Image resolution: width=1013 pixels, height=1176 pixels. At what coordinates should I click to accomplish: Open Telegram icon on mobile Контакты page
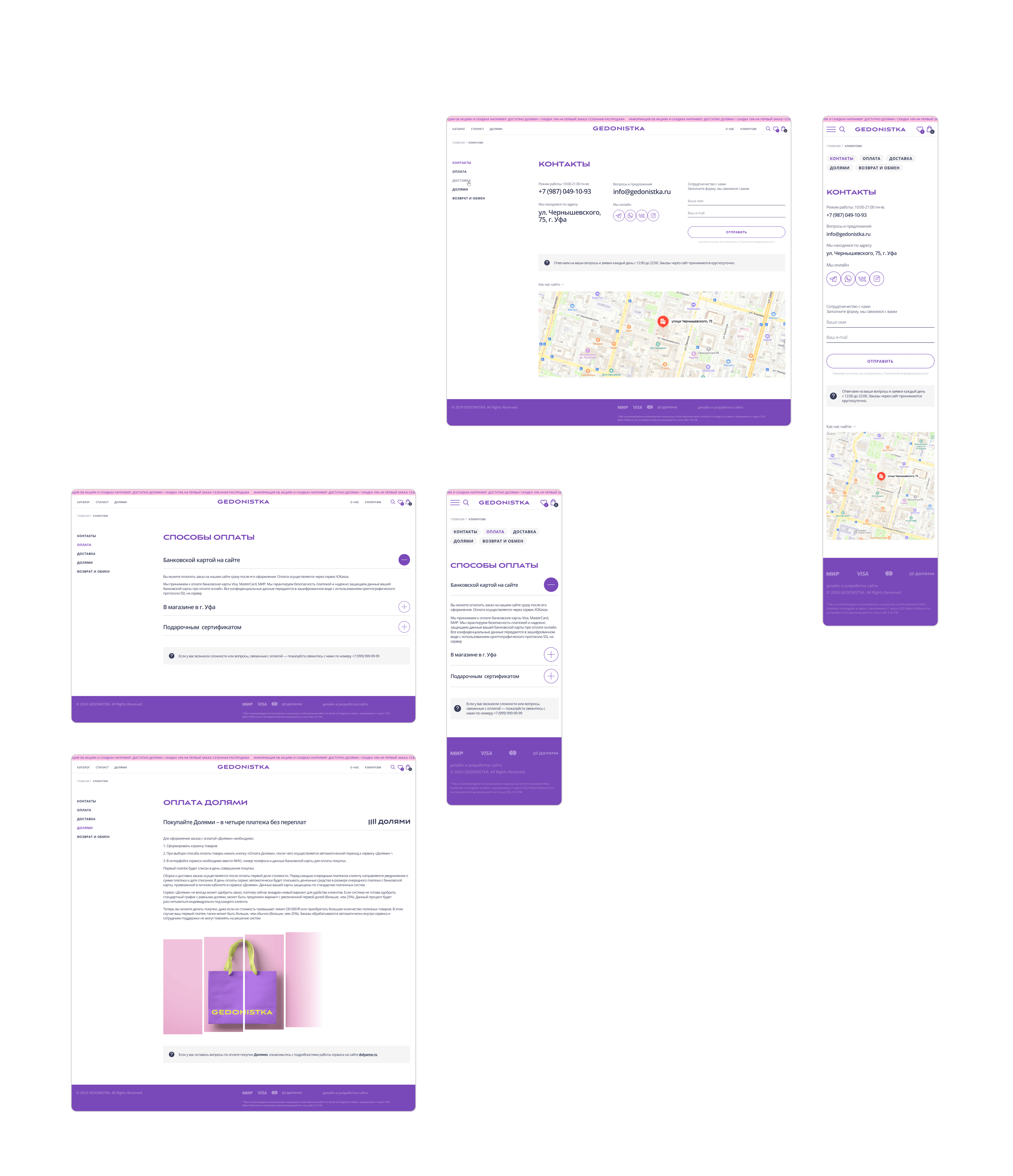[833, 279]
